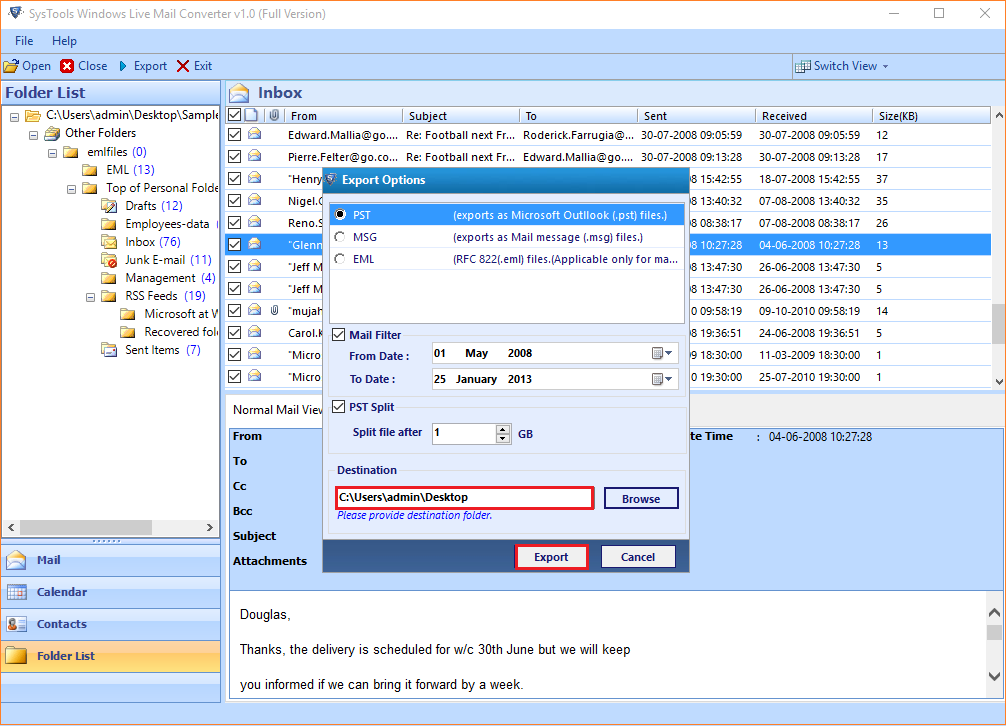Screen dimensions: 1006x726
Task: Open the From Date dropdown arrow
Action: 669,353
